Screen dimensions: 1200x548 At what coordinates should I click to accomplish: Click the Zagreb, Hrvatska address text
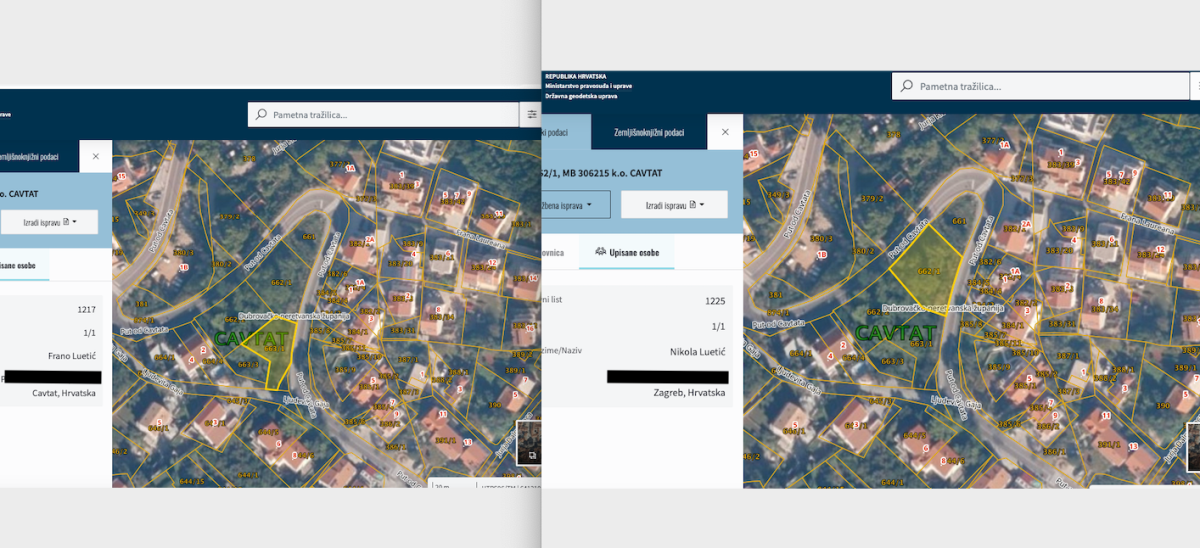[689, 392]
